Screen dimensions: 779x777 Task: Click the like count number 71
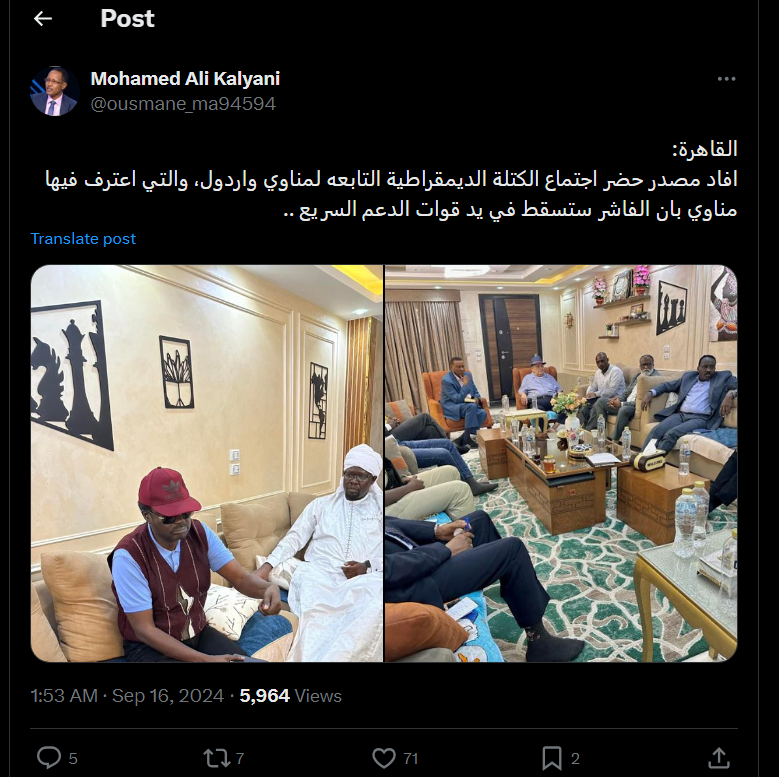pyautogui.click(x=410, y=759)
